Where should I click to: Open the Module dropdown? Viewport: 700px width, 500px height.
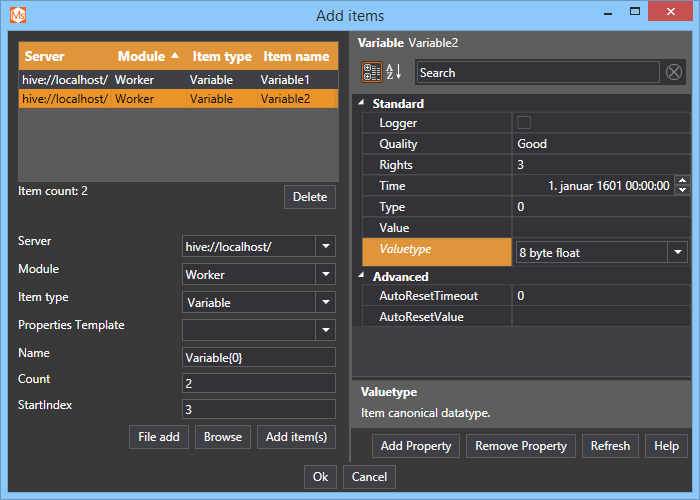coord(326,274)
